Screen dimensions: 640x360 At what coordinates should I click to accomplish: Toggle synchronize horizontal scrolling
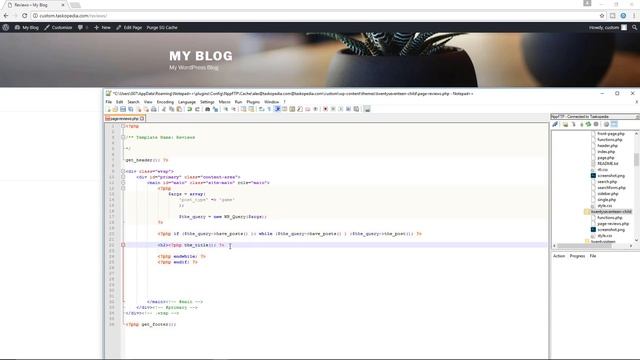[x=251, y=109]
